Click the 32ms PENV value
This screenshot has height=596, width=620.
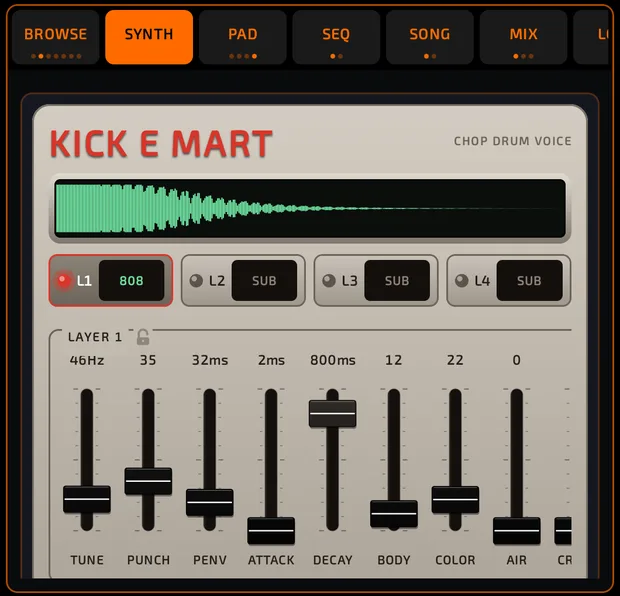(210, 360)
